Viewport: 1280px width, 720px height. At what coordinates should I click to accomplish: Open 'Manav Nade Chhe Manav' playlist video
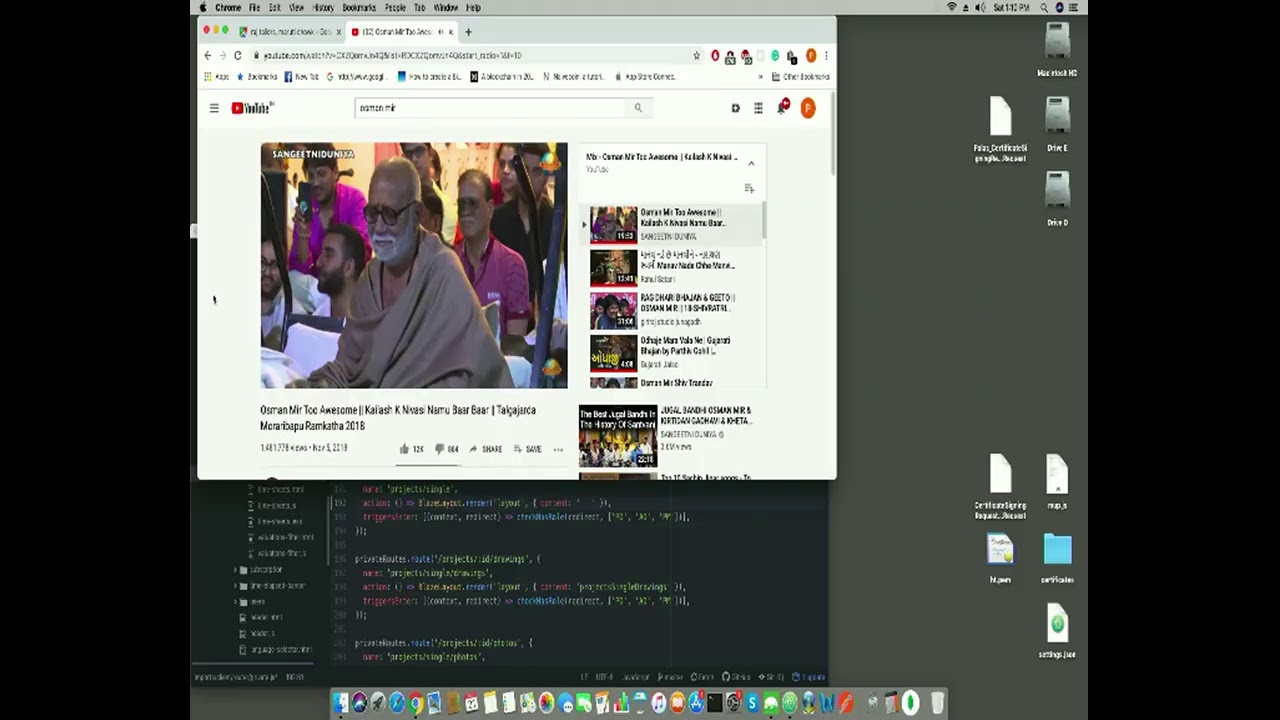pyautogui.click(x=672, y=267)
